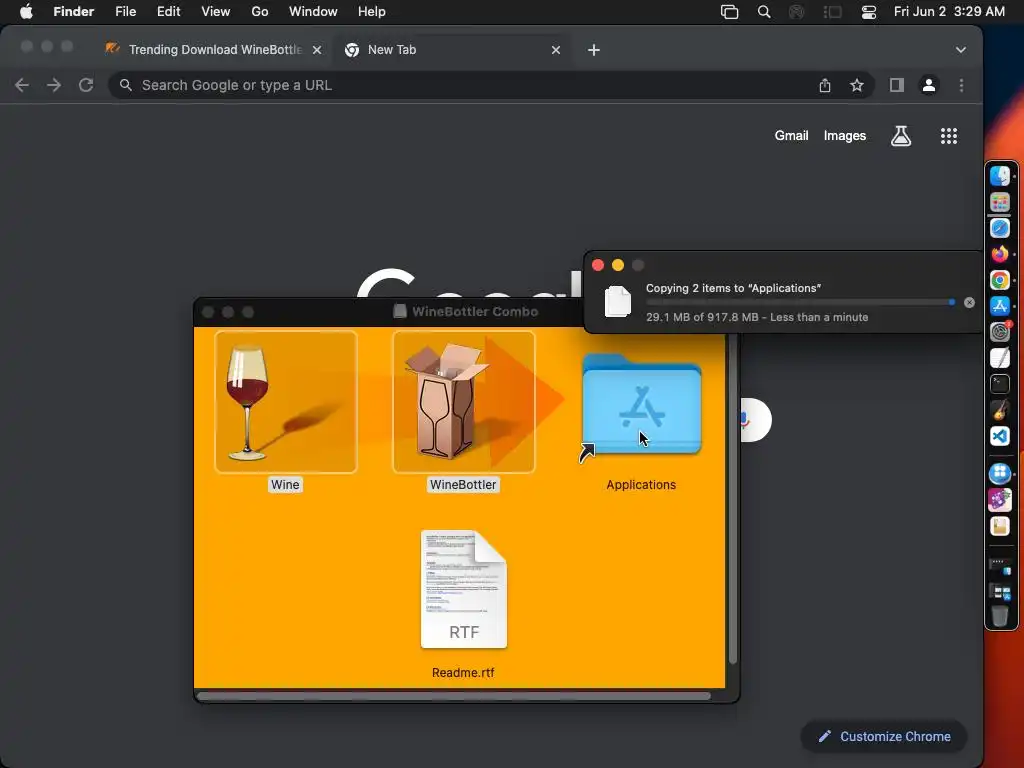Click the Readme.rtf file name
The image size is (1024, 768).
point(463,673)
